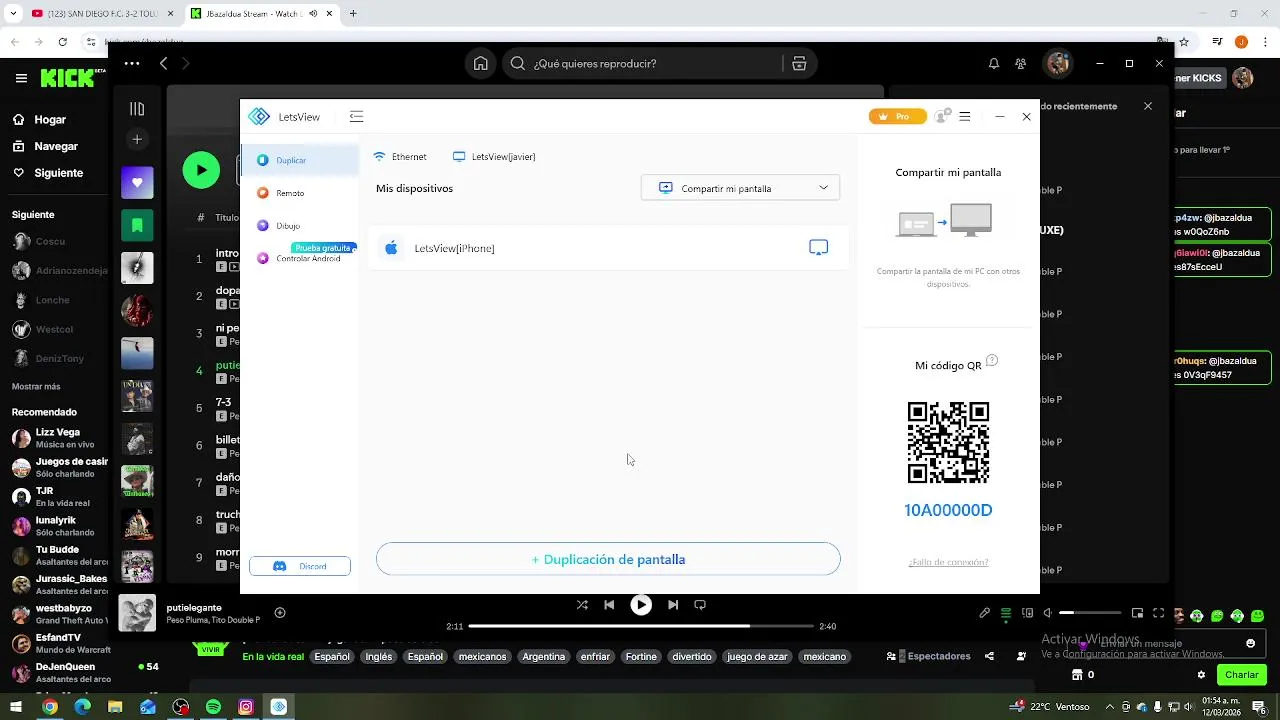Click the putielegante album thumbnail

tap(137, 613)
